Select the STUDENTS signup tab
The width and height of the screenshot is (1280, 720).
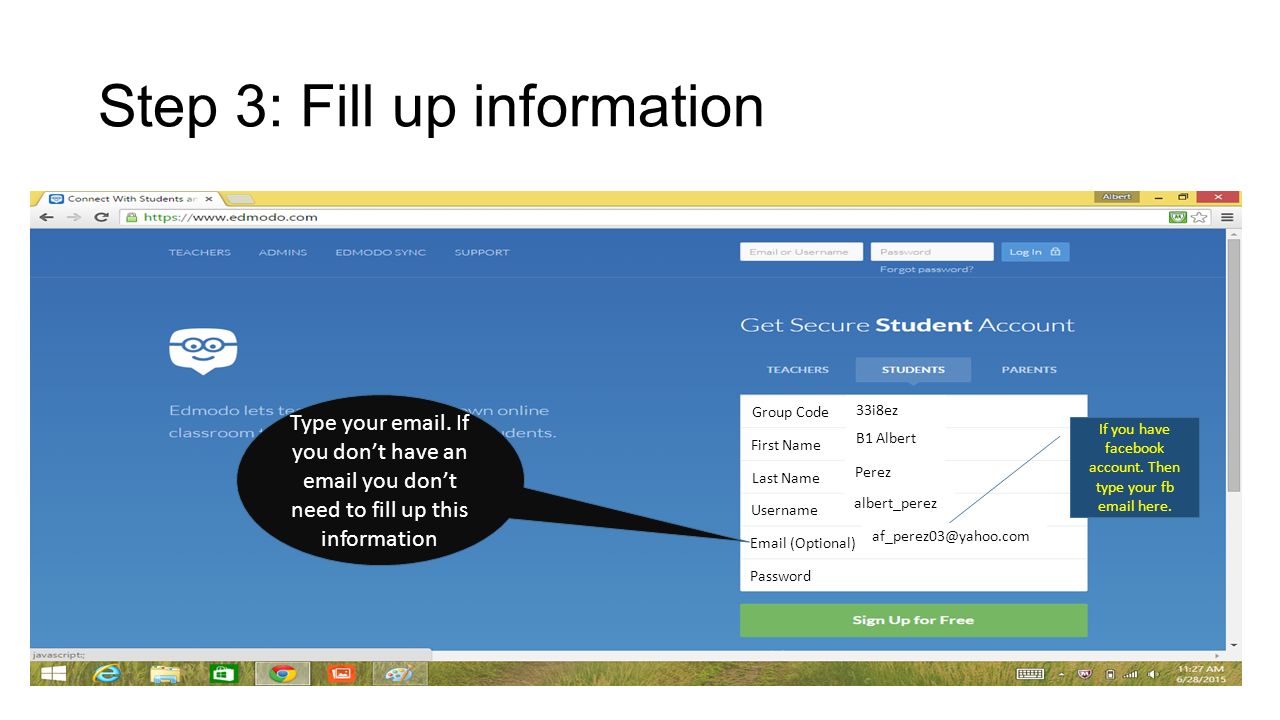913,370
